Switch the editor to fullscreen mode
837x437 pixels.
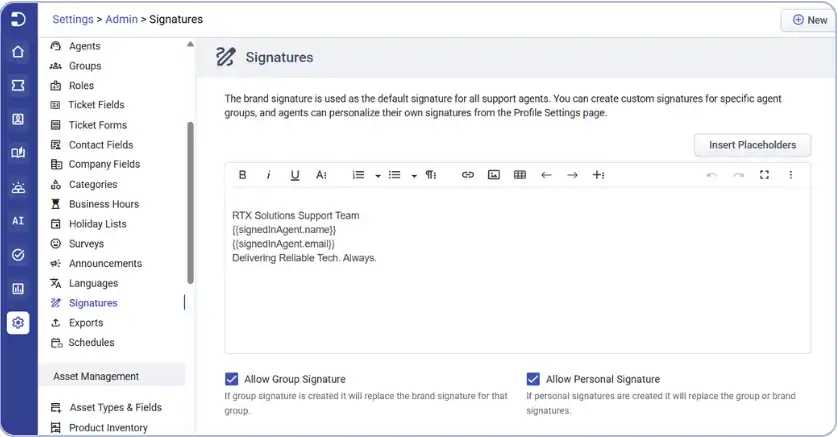click(764, 174)
